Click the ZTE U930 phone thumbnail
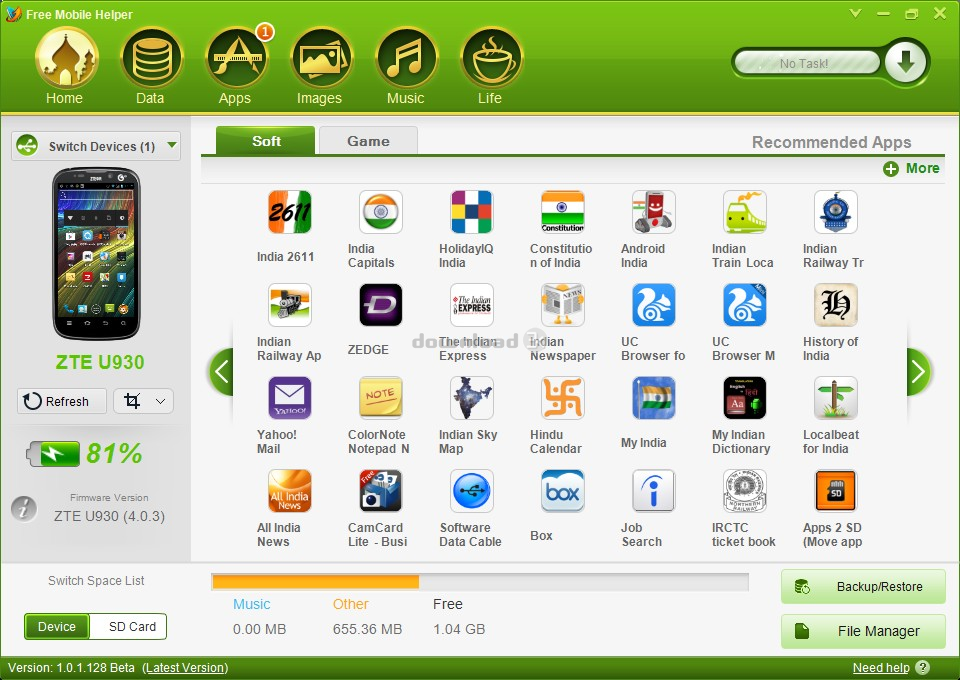960x680 pixels. 97,253
